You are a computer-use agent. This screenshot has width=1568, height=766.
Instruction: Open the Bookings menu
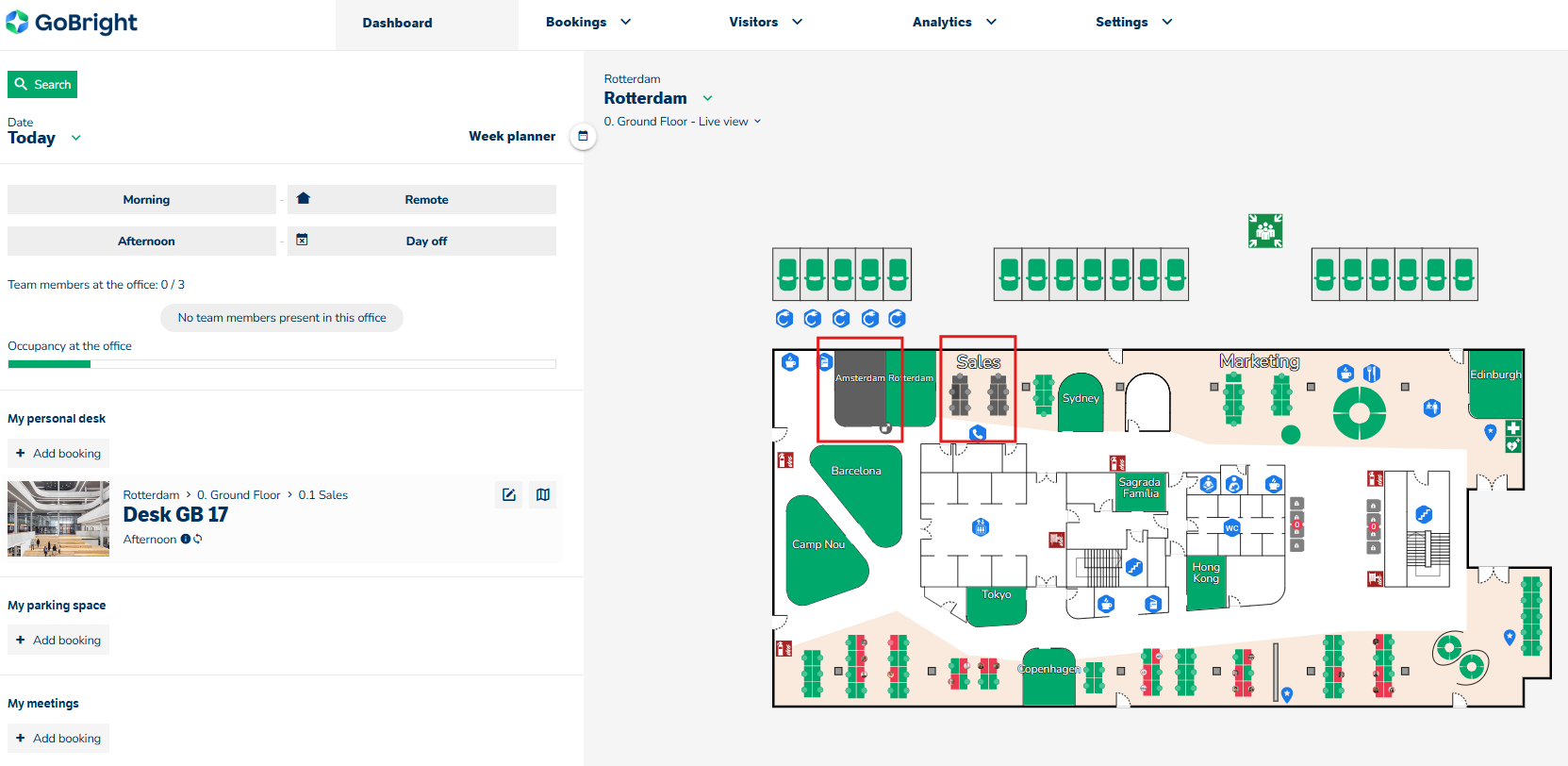[587, 23]
